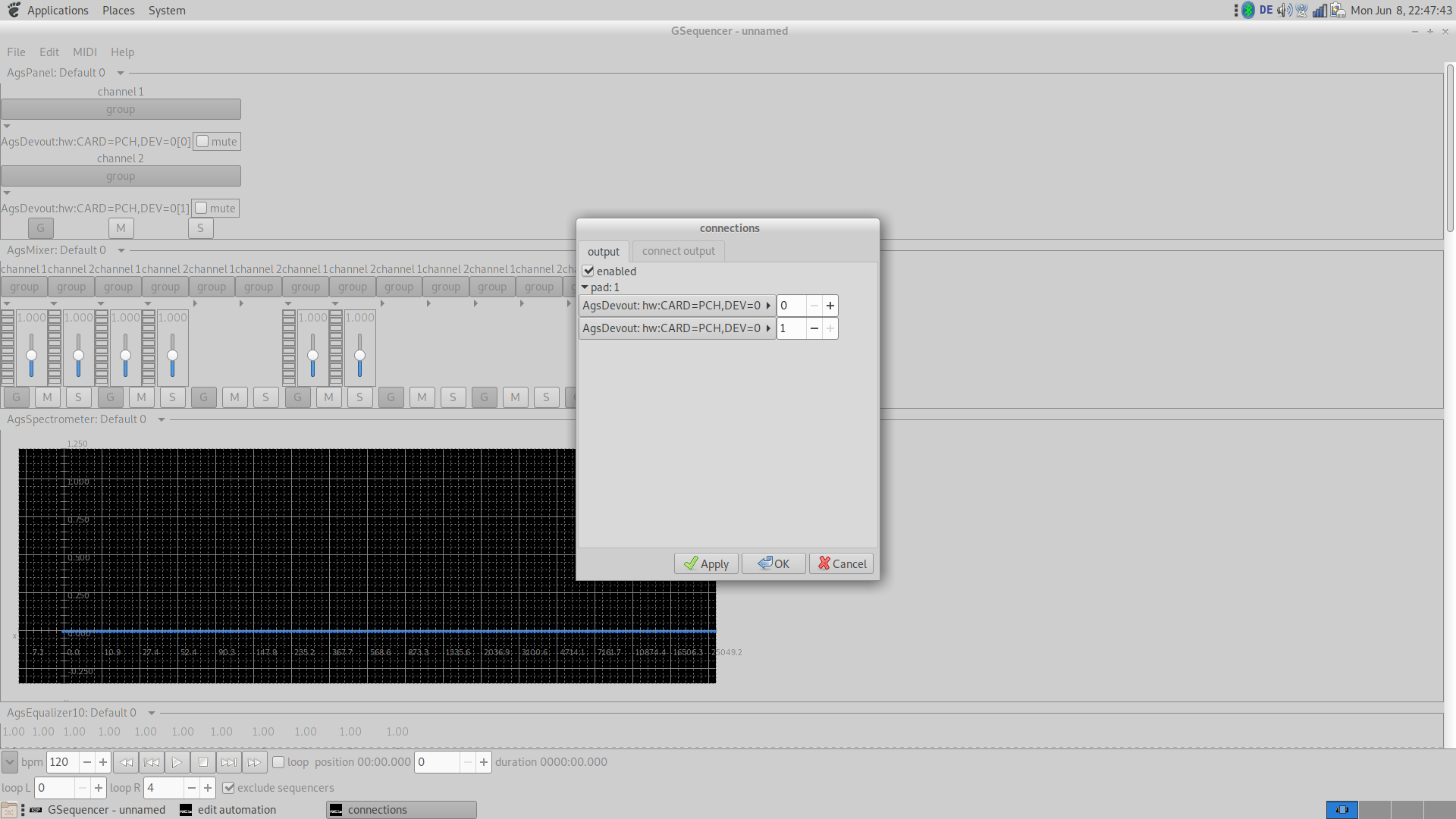Image resolution: width=1456 pixels, height=819 pixels.
Task: Click the stop playback button
Action: (x=202, y=762)
